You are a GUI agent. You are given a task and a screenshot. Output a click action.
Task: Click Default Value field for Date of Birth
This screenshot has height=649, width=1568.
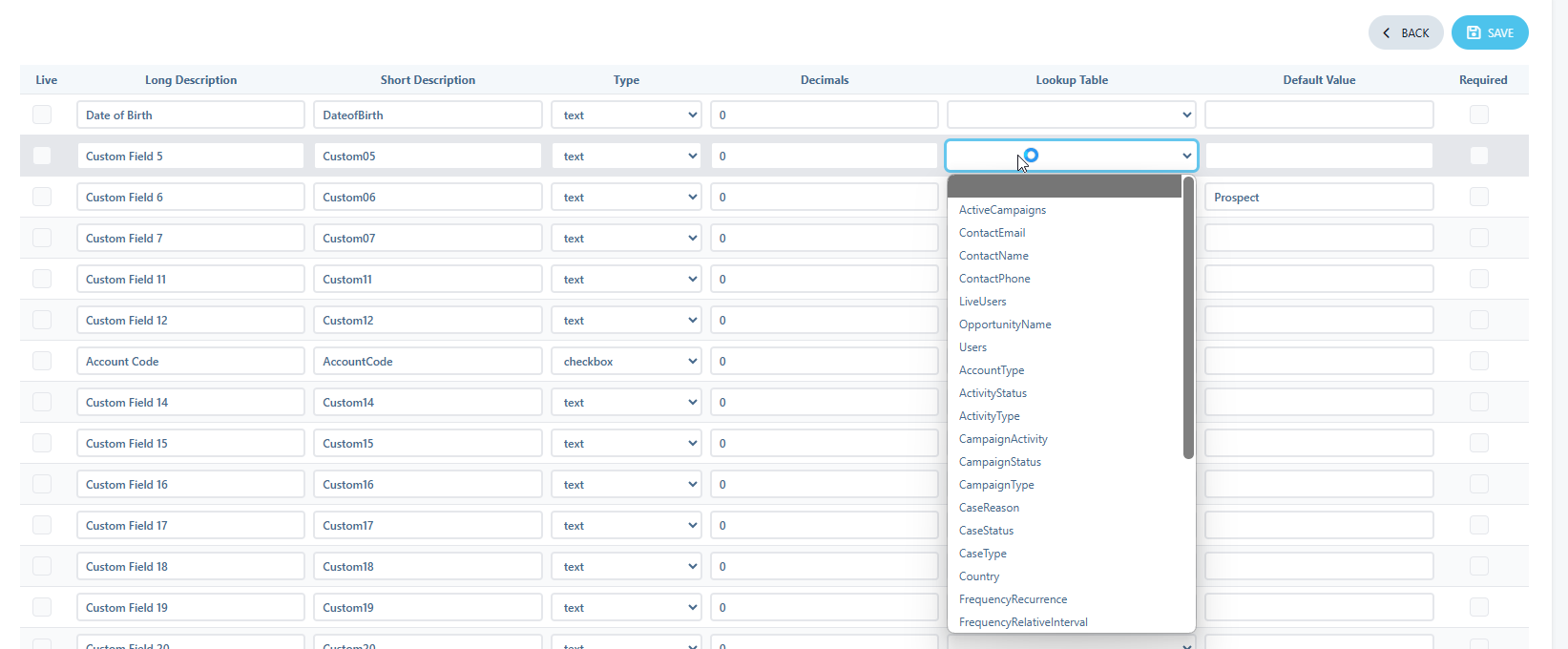click(x=1319, y=115)
